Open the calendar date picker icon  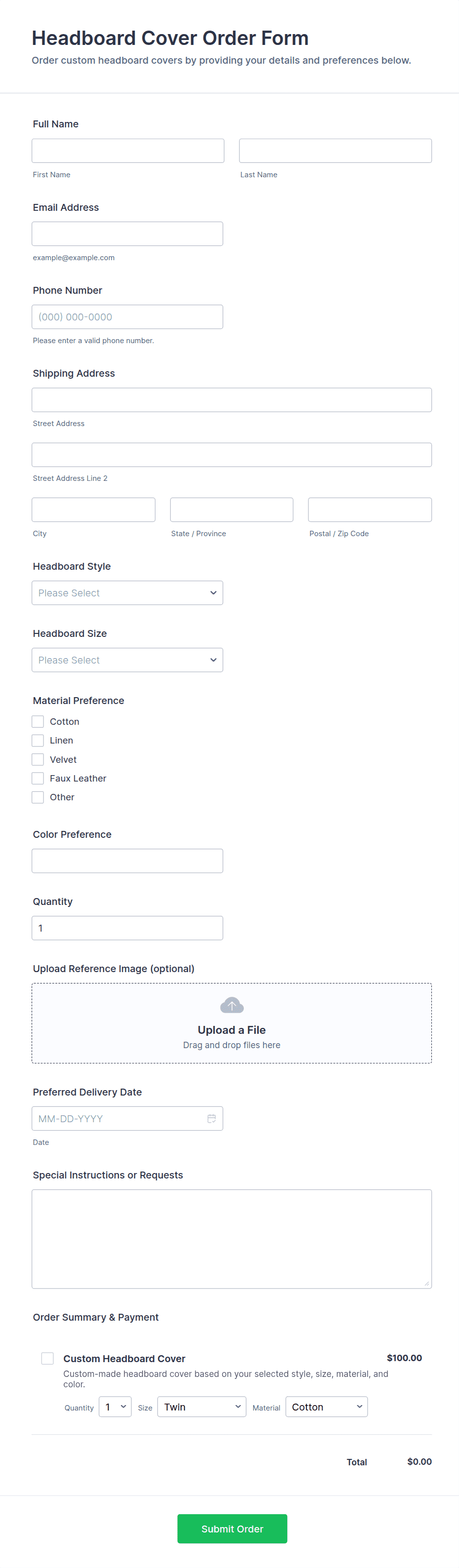(x=211, y=1118)
